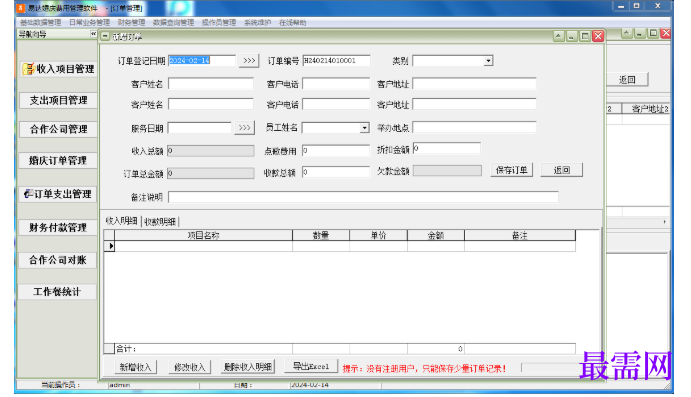691x397 pixels.
Task: Click the 服务日期 input field
Action: [x=200, y=128]
